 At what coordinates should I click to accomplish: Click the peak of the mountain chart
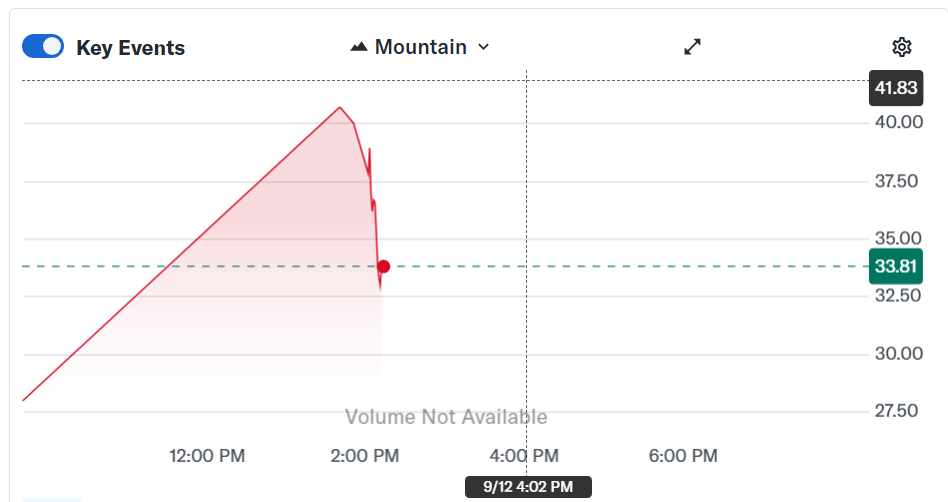(x=340, y=107)
